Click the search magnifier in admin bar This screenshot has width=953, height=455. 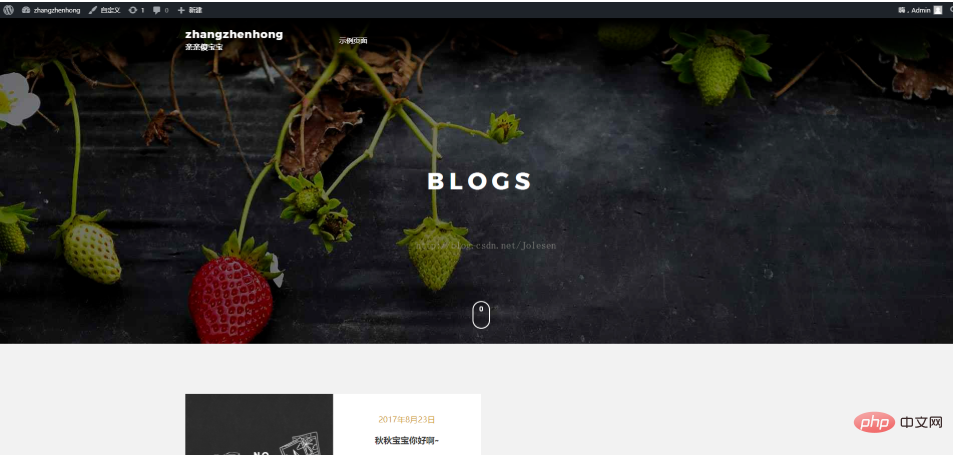(950, 10)
